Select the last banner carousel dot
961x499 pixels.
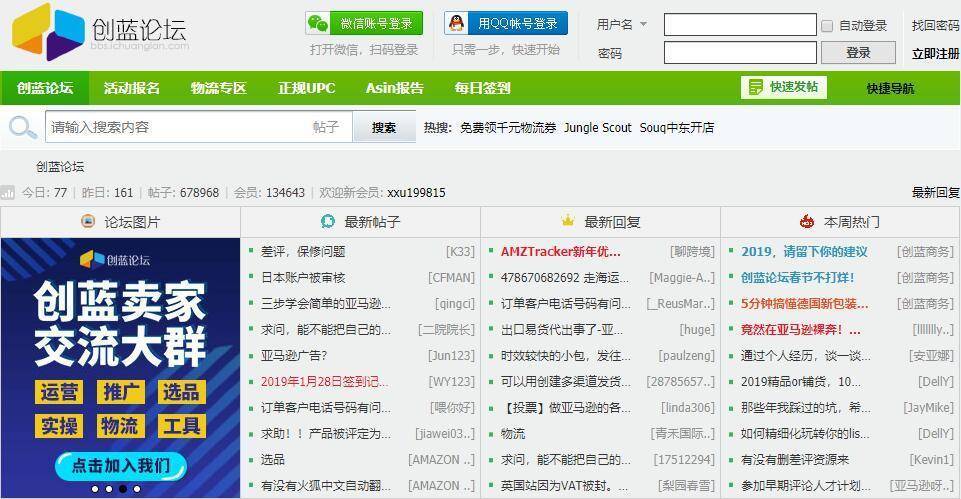point(137,489)
